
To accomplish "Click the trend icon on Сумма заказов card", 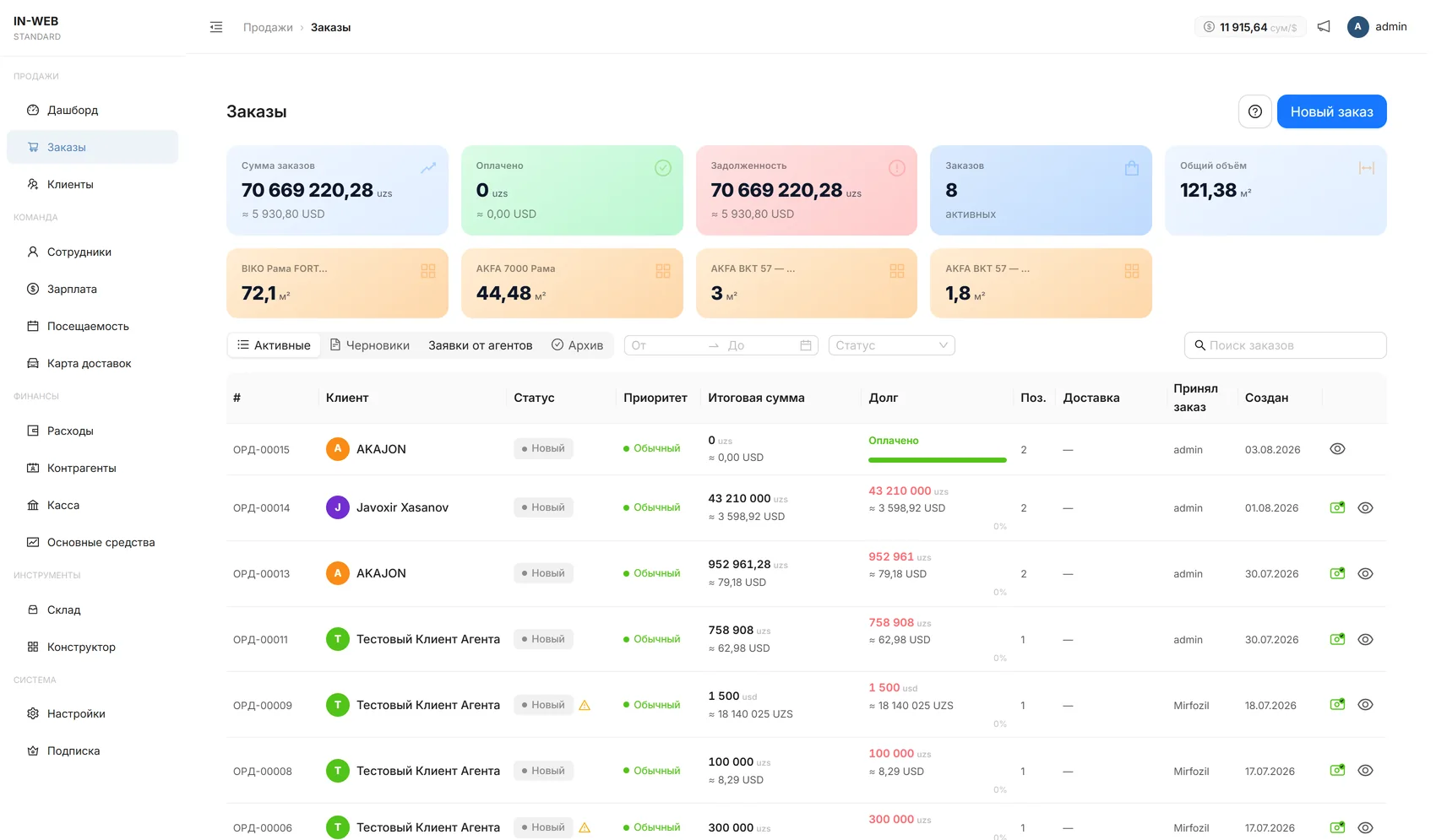I will click(x=428, y=168).
